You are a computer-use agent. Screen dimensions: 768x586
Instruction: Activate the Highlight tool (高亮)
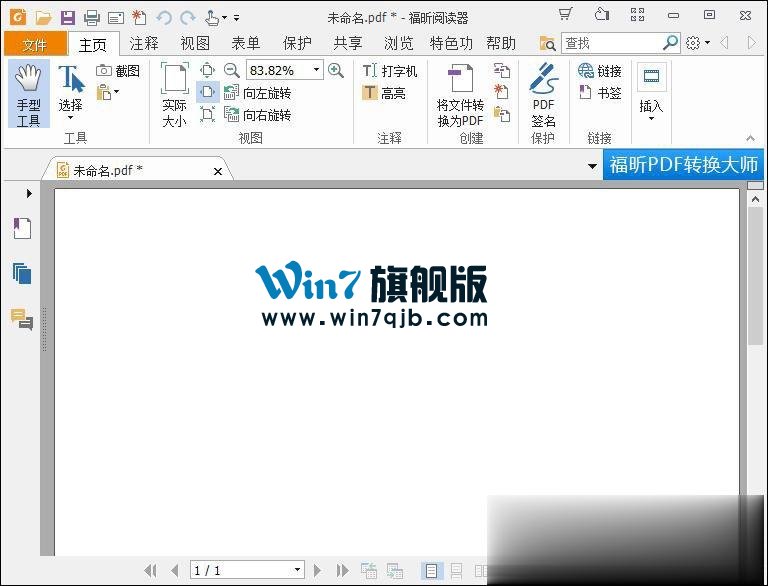pyautogui.click(x=384, y=93)
